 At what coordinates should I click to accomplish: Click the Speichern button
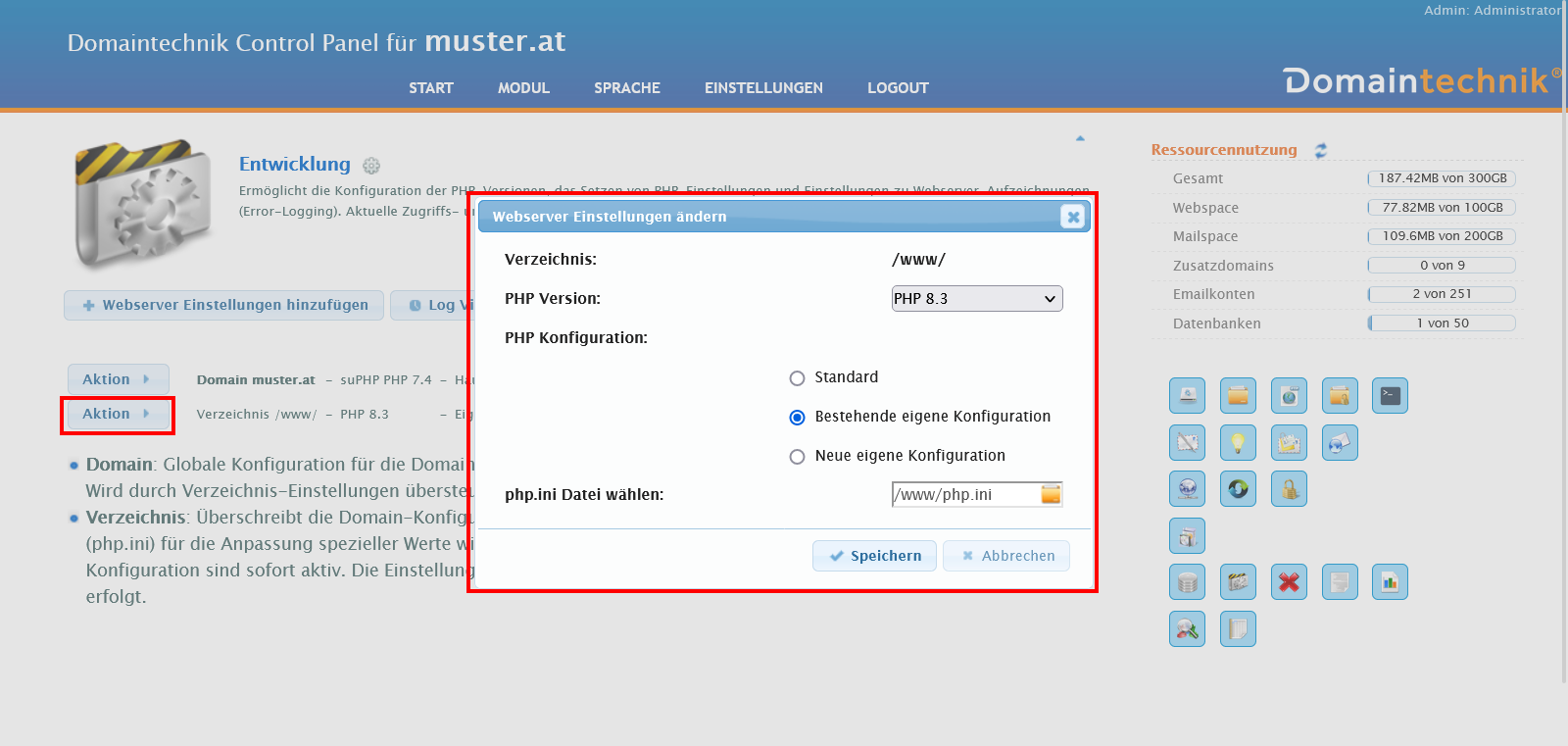pyautogui.click(x=874, y=556)
